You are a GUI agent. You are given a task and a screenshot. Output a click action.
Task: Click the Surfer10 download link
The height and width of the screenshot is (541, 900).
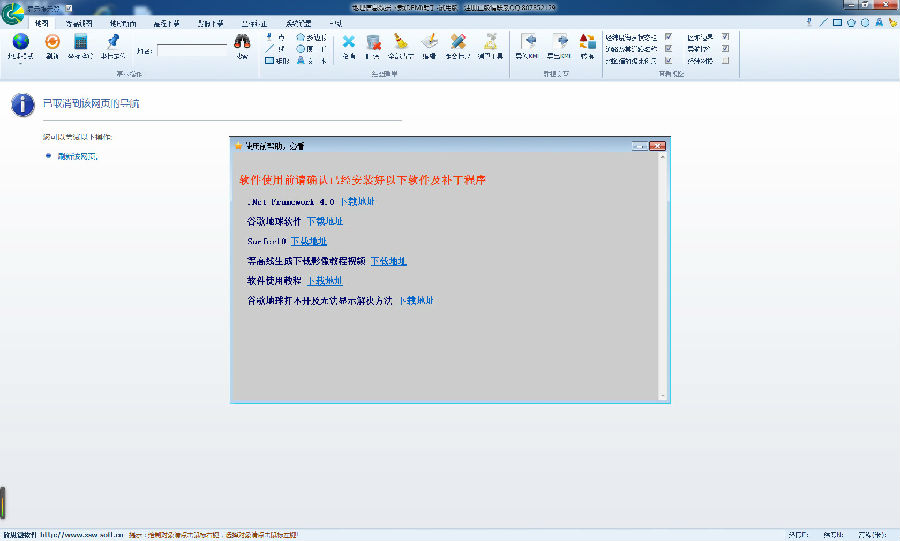[309, 241]
